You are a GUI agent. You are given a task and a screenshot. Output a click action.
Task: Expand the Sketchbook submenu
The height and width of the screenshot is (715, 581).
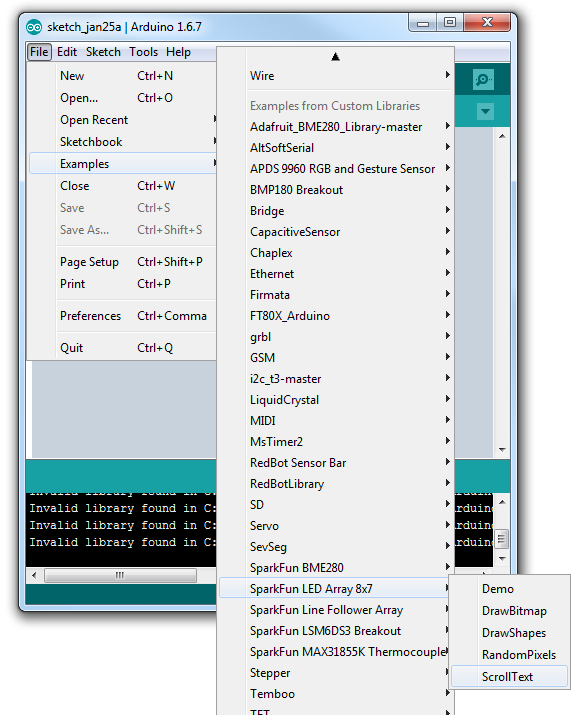point(123,141)
